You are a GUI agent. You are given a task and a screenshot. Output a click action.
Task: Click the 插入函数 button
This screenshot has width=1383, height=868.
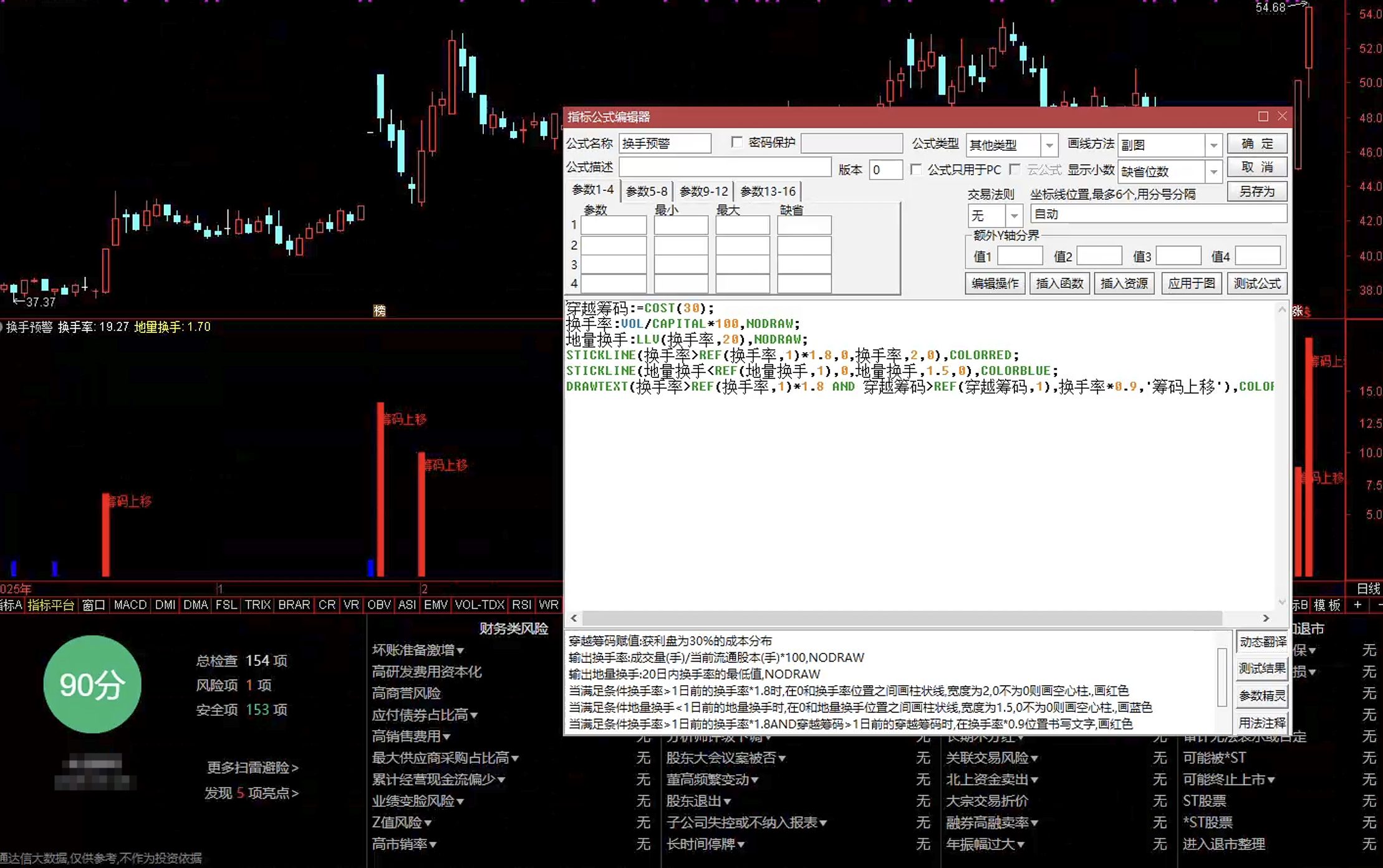click(x=1059, y=284)
